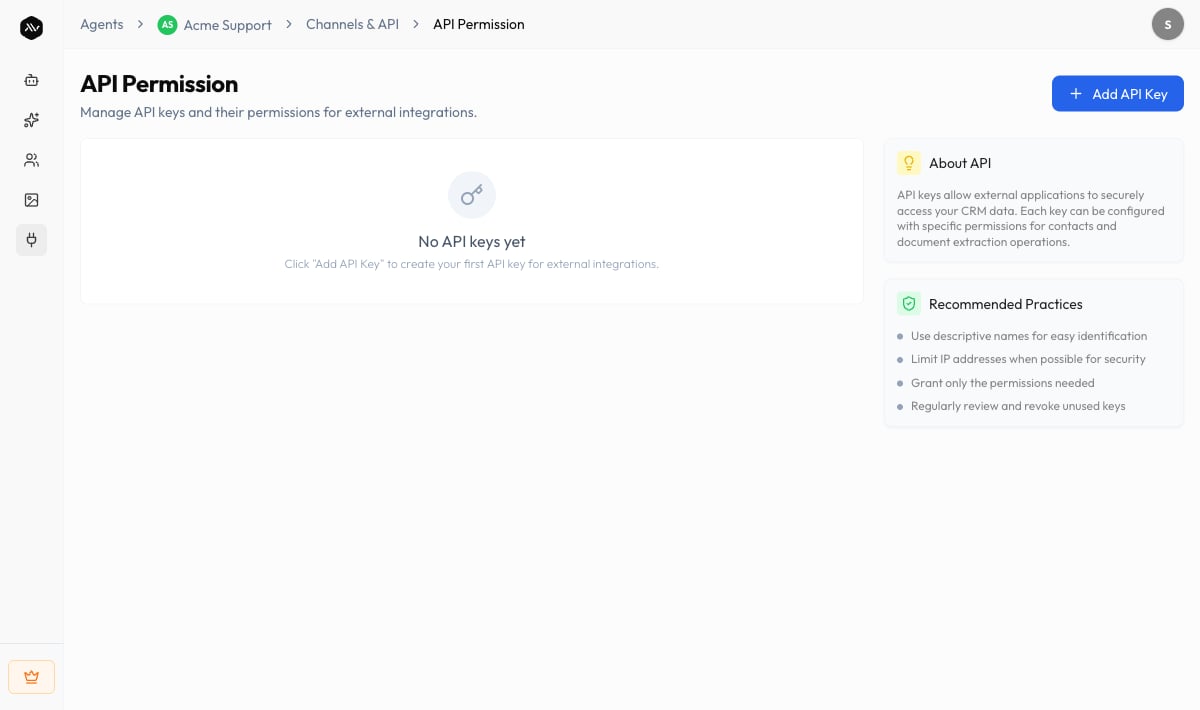The image size is (1200, 710).
Task: Click 'Grant only the permissions needed' tip
Action: click(1003, 383)
